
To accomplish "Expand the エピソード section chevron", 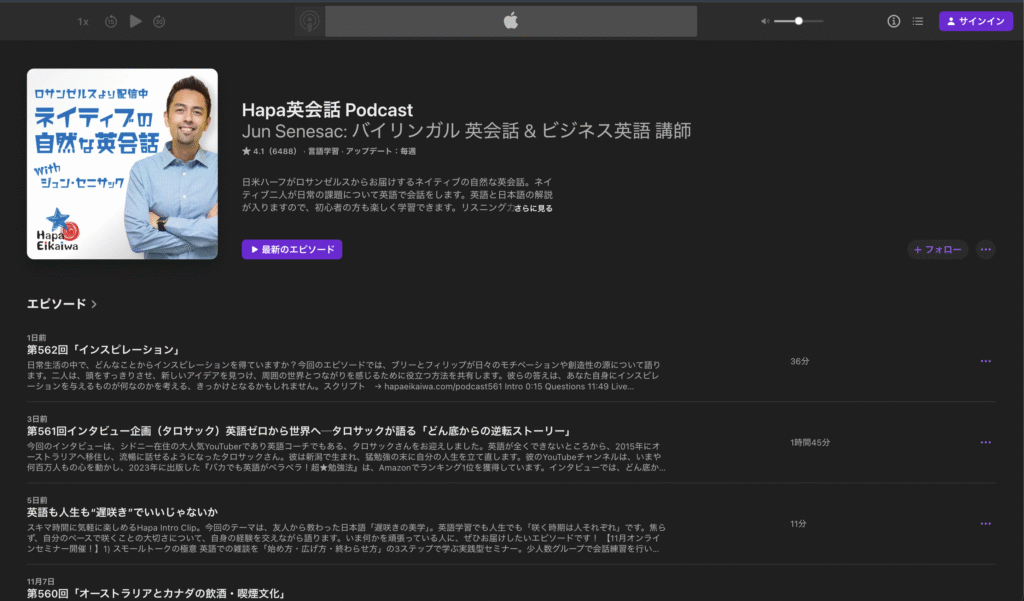I will [x=94, y=304].
